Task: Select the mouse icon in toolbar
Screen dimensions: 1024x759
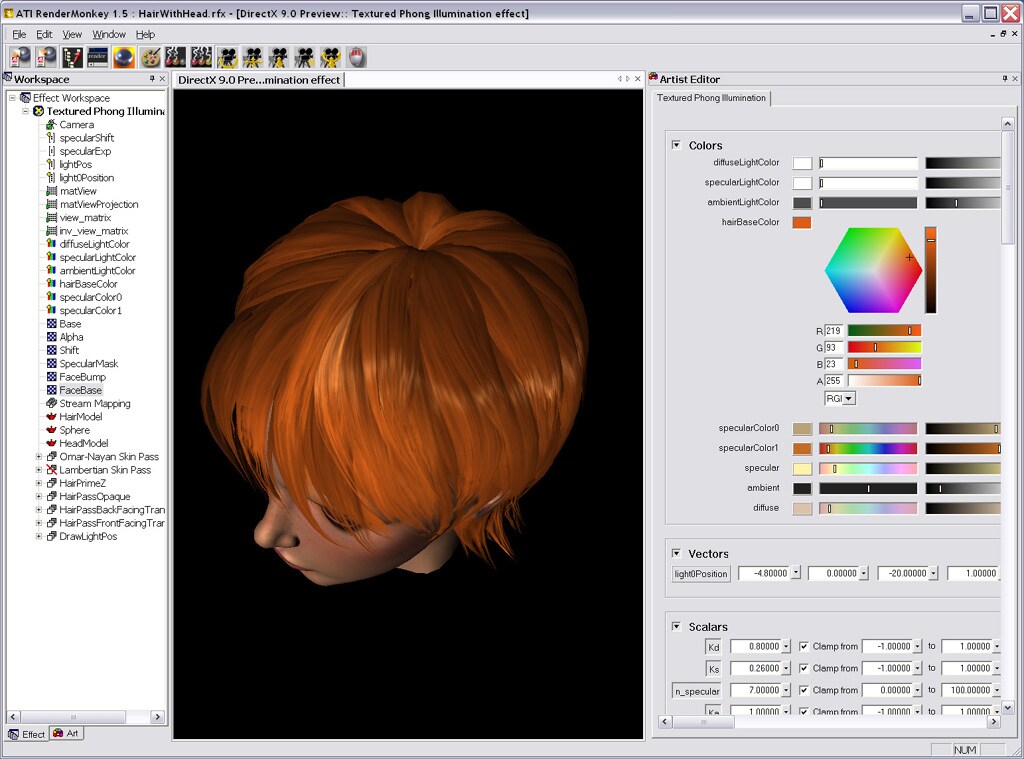Action: [x=357, y=57]
